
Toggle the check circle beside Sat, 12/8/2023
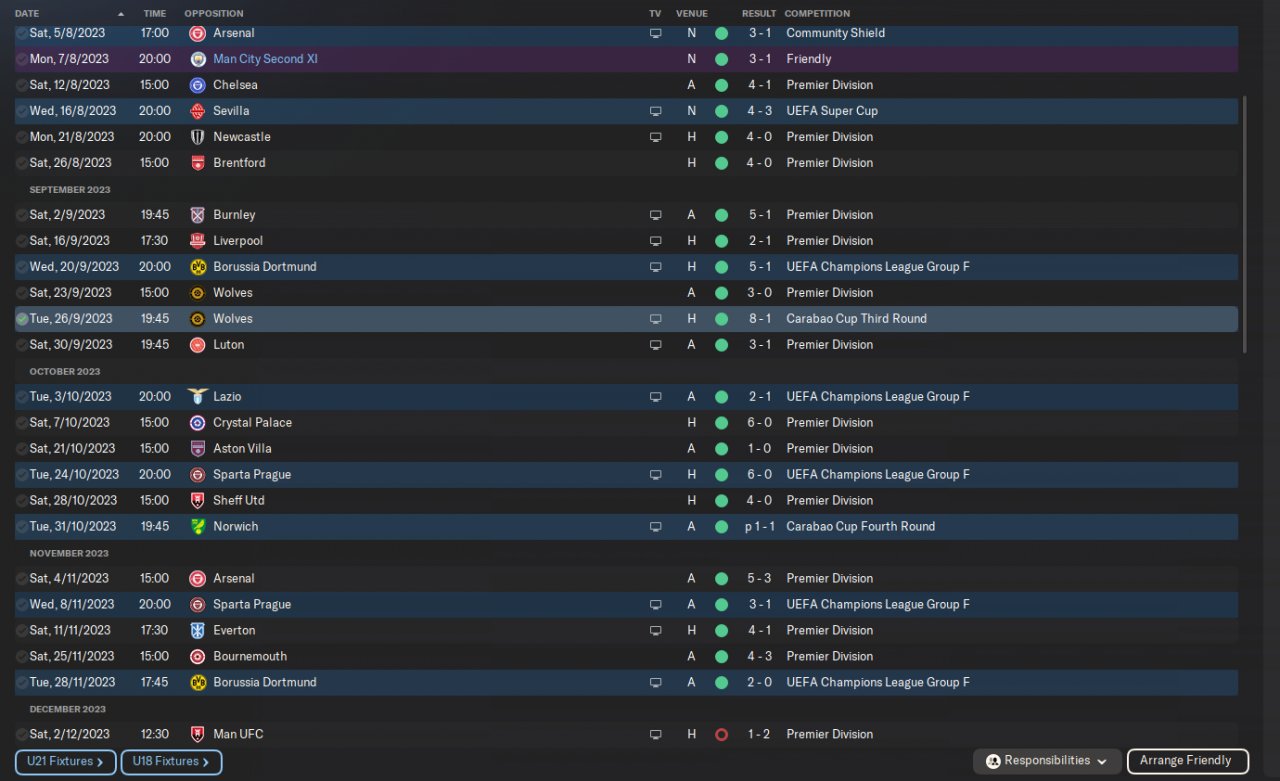click(22, 85)
